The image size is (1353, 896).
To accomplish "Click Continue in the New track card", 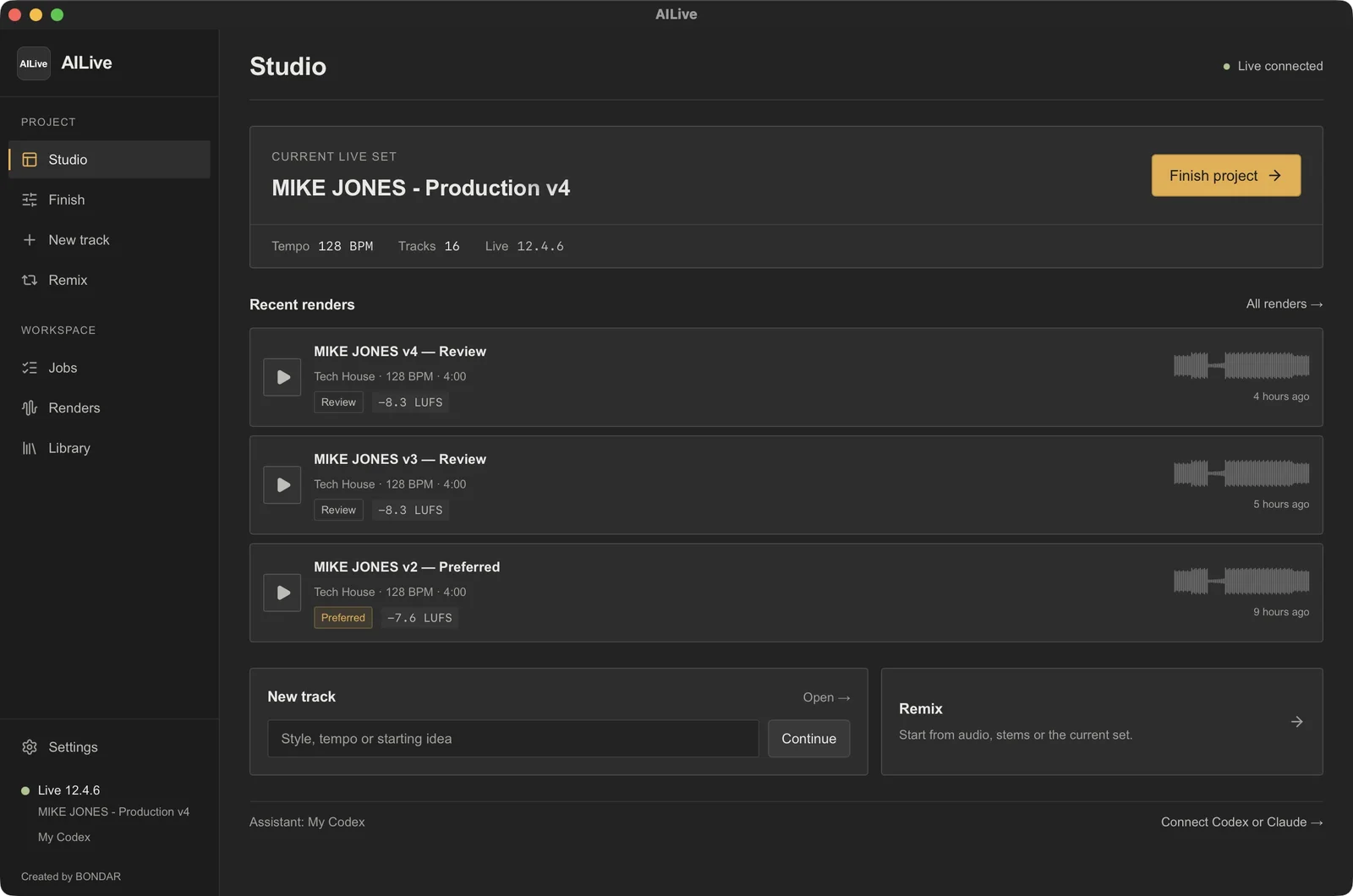I will point(809,739).
